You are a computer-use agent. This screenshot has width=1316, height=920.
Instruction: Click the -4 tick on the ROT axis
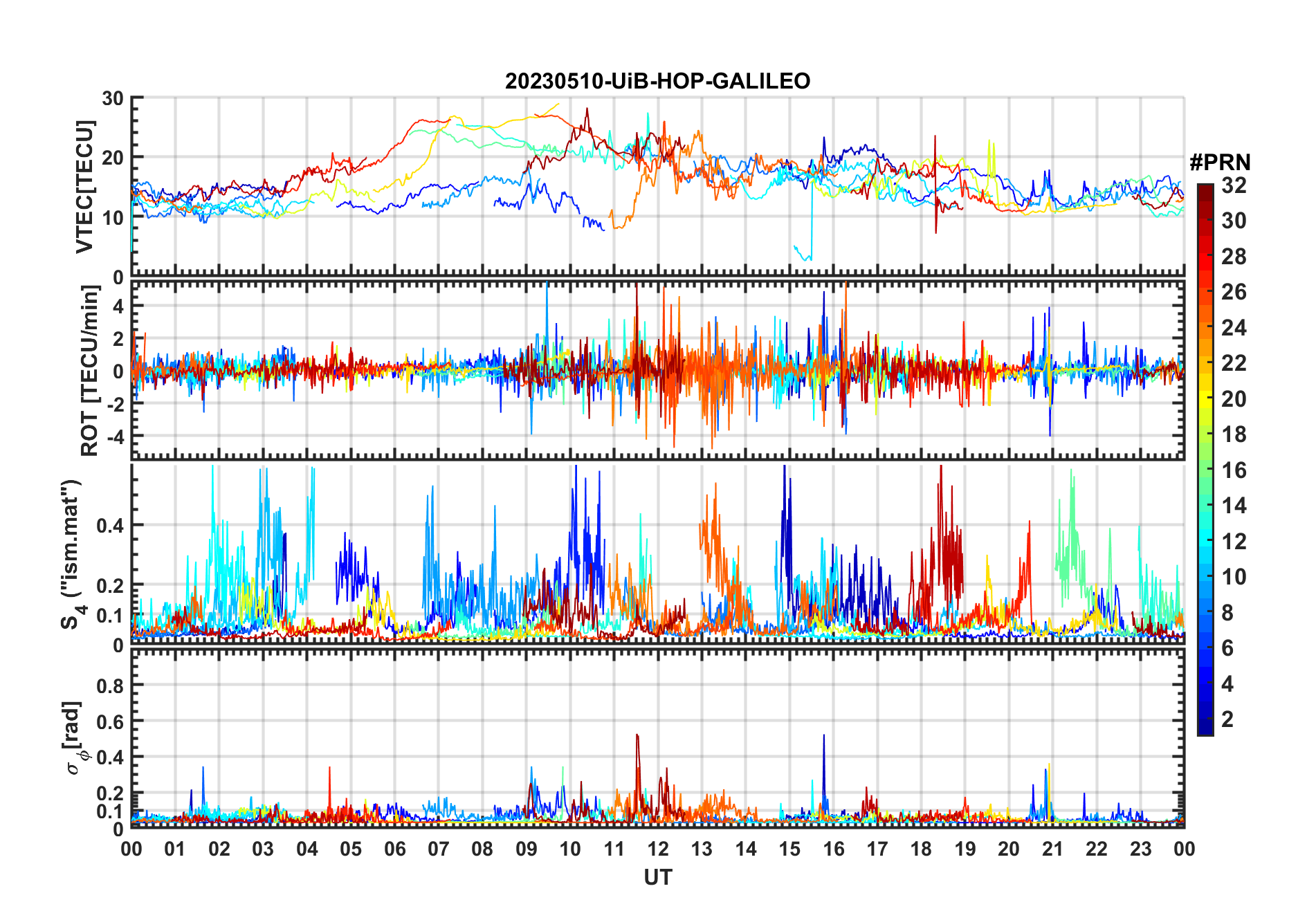pyautogui.click(x=115, y=437)
